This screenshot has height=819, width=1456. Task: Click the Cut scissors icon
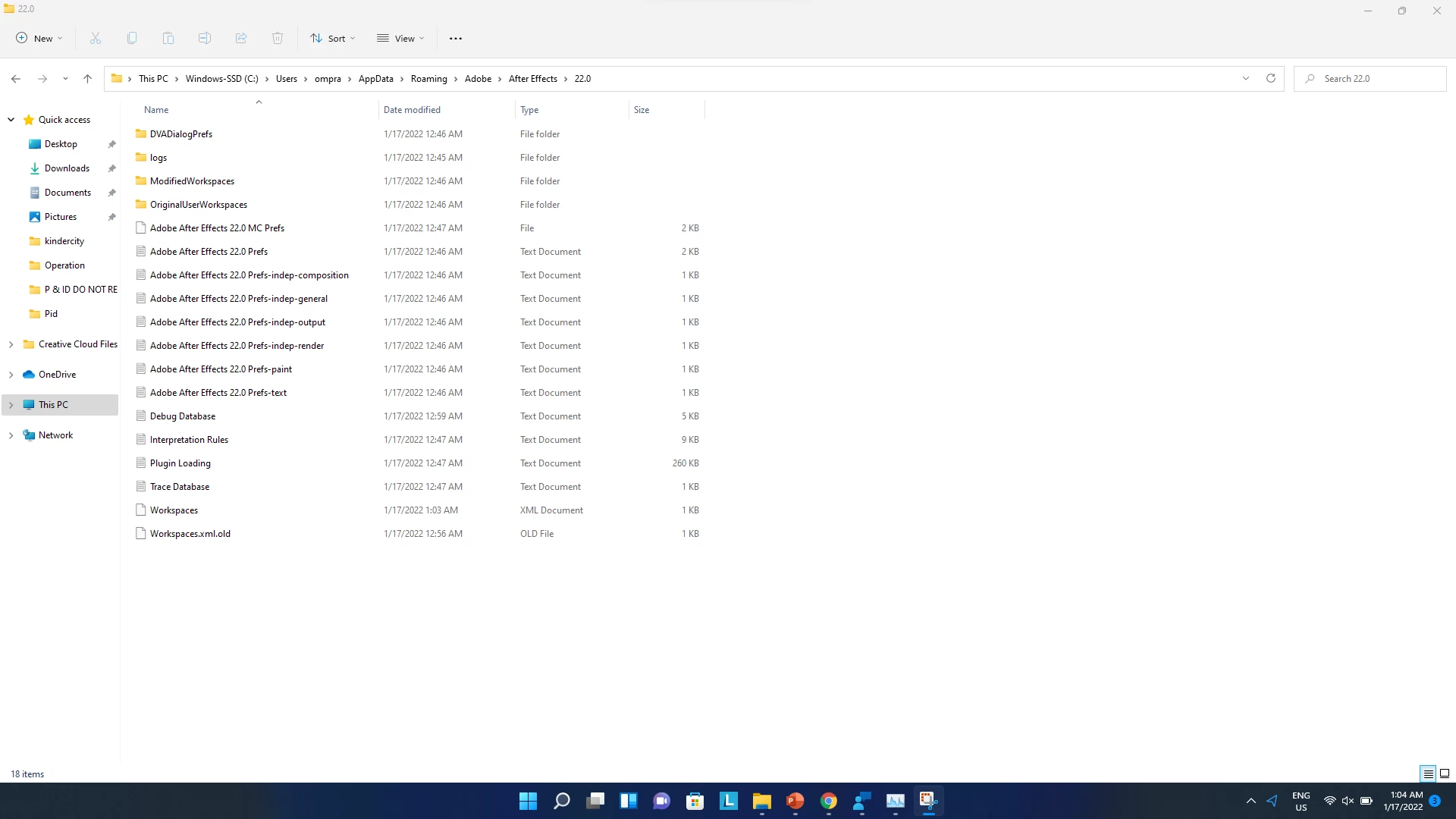tap(96, 38)
